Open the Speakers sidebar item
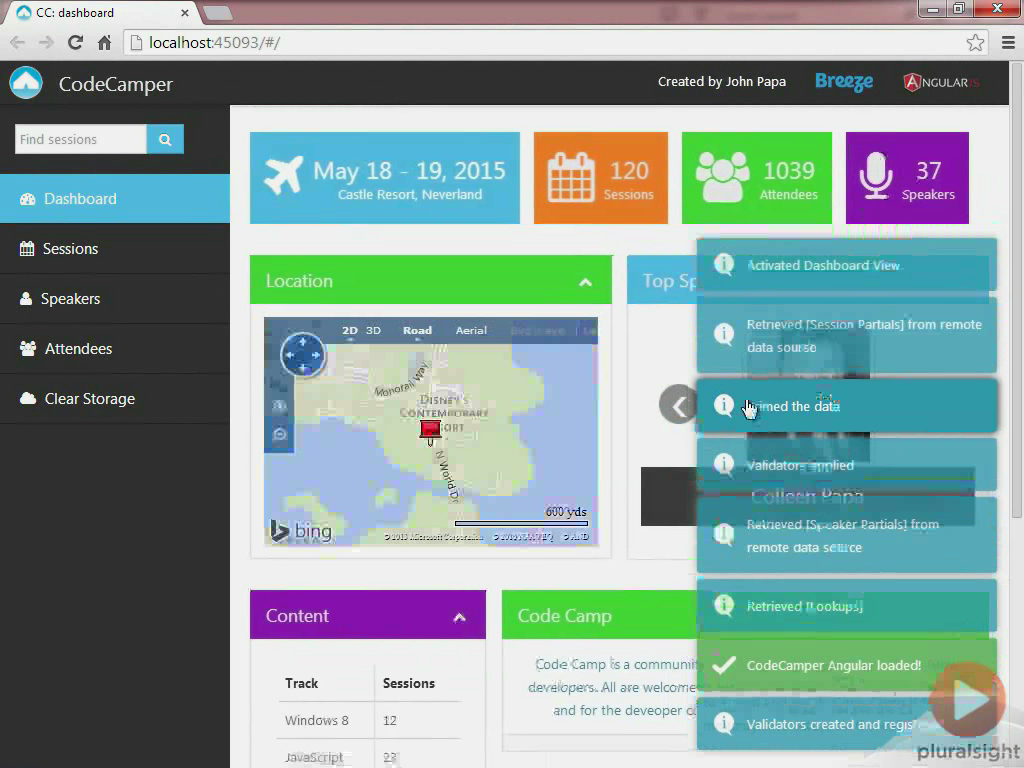The image size is (1024, 768). [x=115, y=298]
